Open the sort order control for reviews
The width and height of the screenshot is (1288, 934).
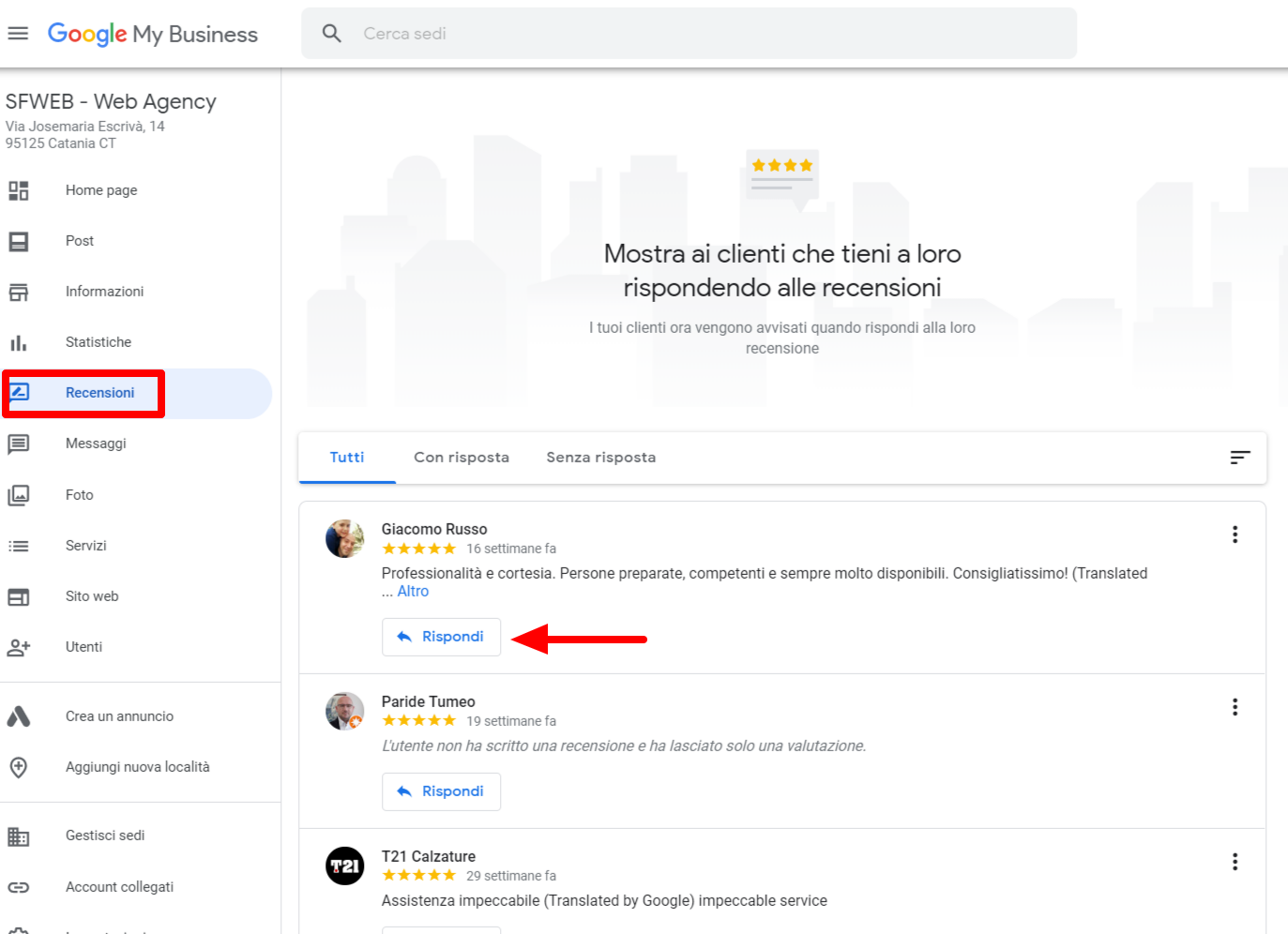pyautogui.click(x=1239, y=458)
